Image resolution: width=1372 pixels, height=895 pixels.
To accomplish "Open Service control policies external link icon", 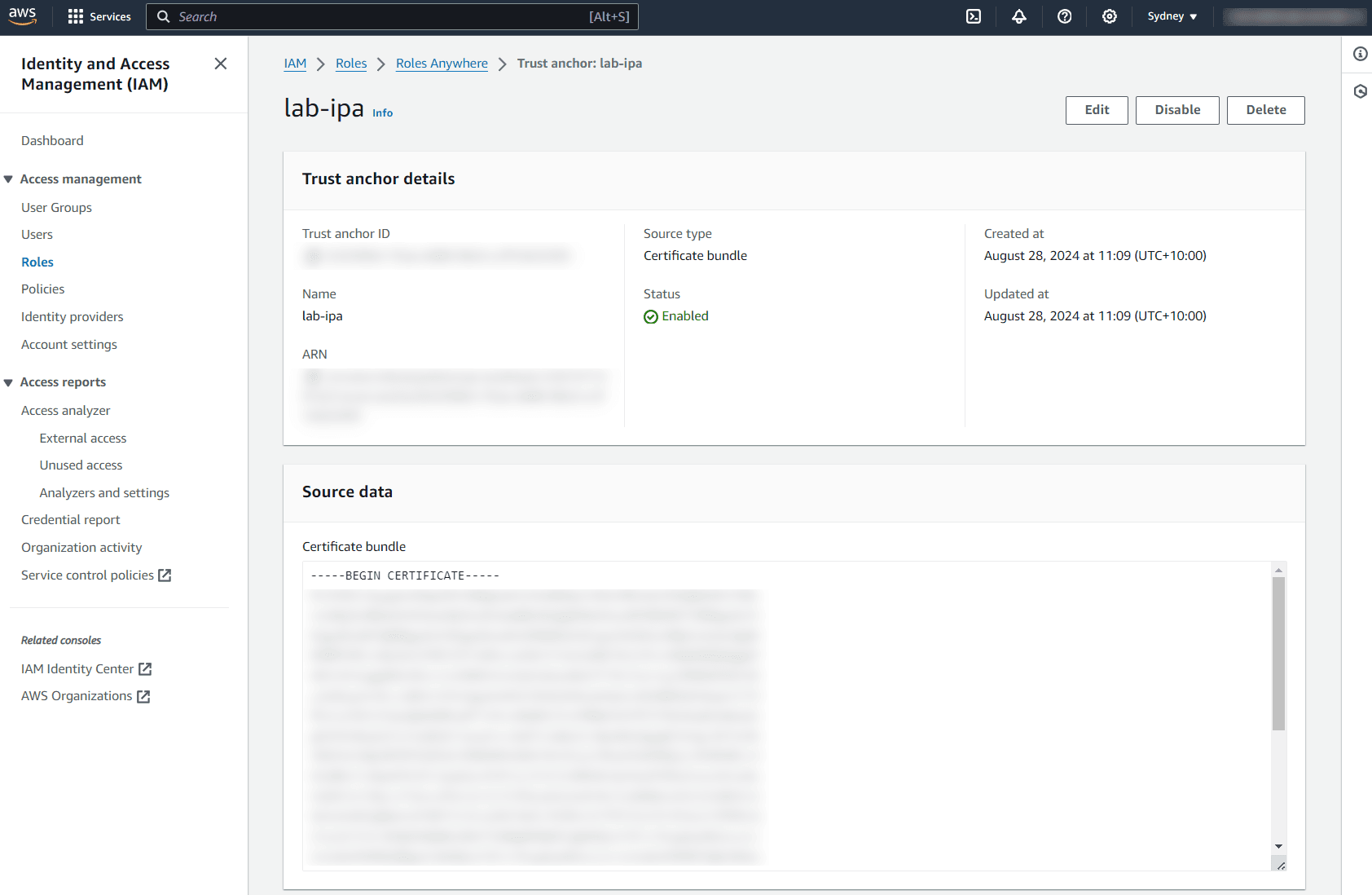I will coord(165,575).
